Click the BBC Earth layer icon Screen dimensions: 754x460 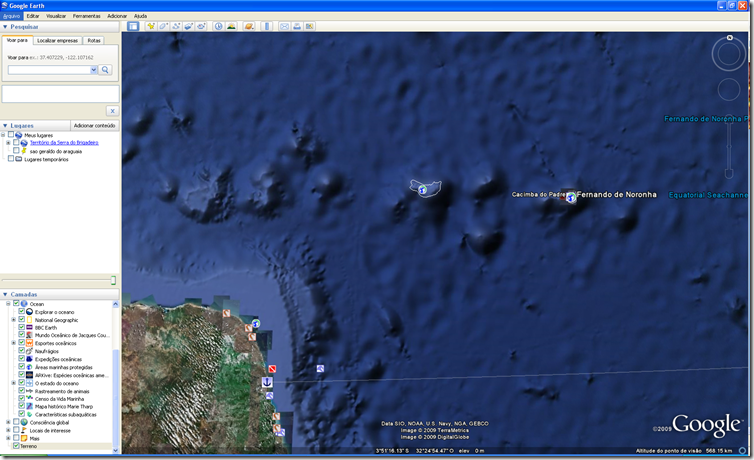click(29, 327)
